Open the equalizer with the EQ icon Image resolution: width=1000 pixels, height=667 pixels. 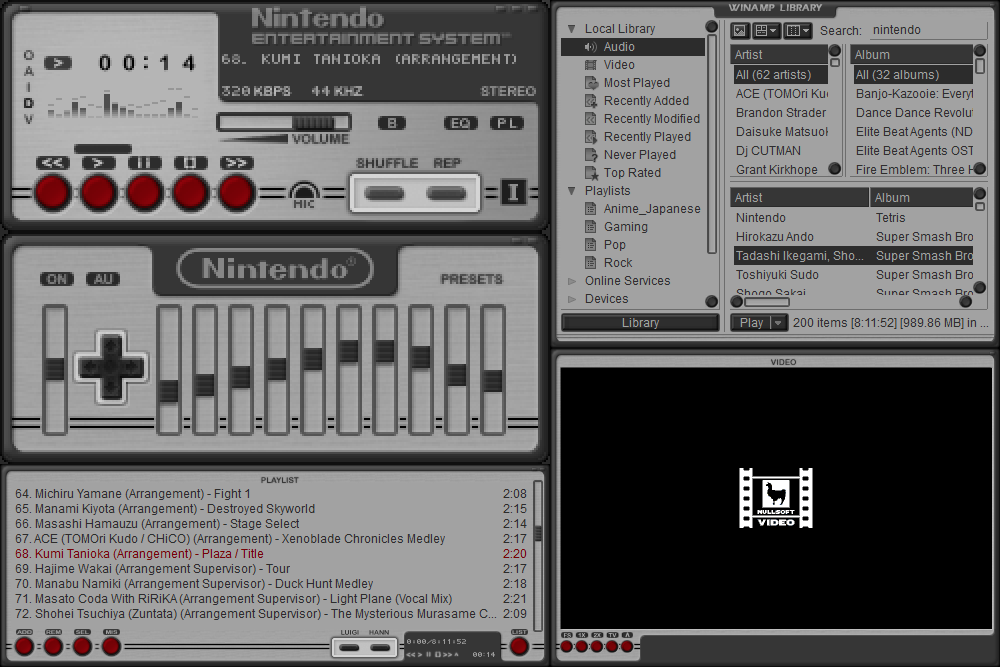pos(460,123)
